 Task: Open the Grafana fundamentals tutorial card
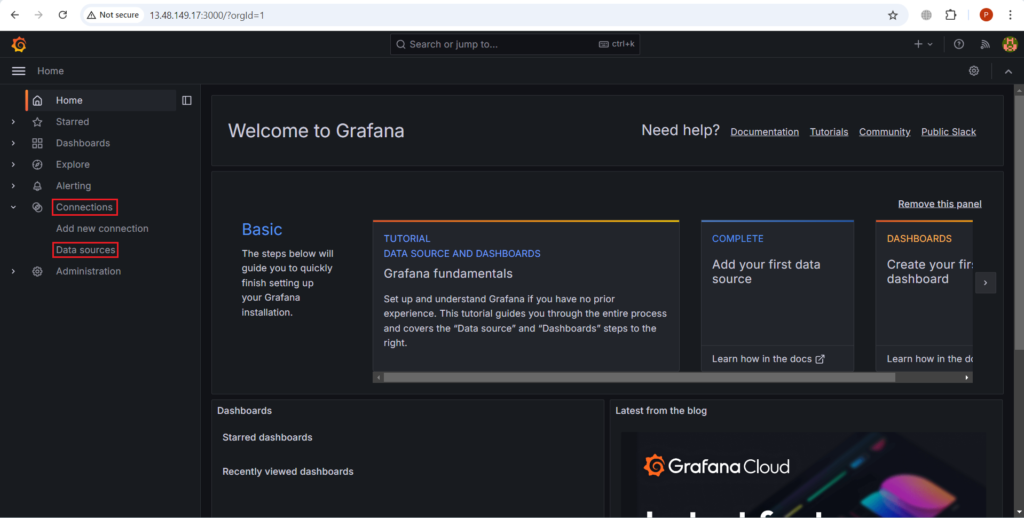526,296
